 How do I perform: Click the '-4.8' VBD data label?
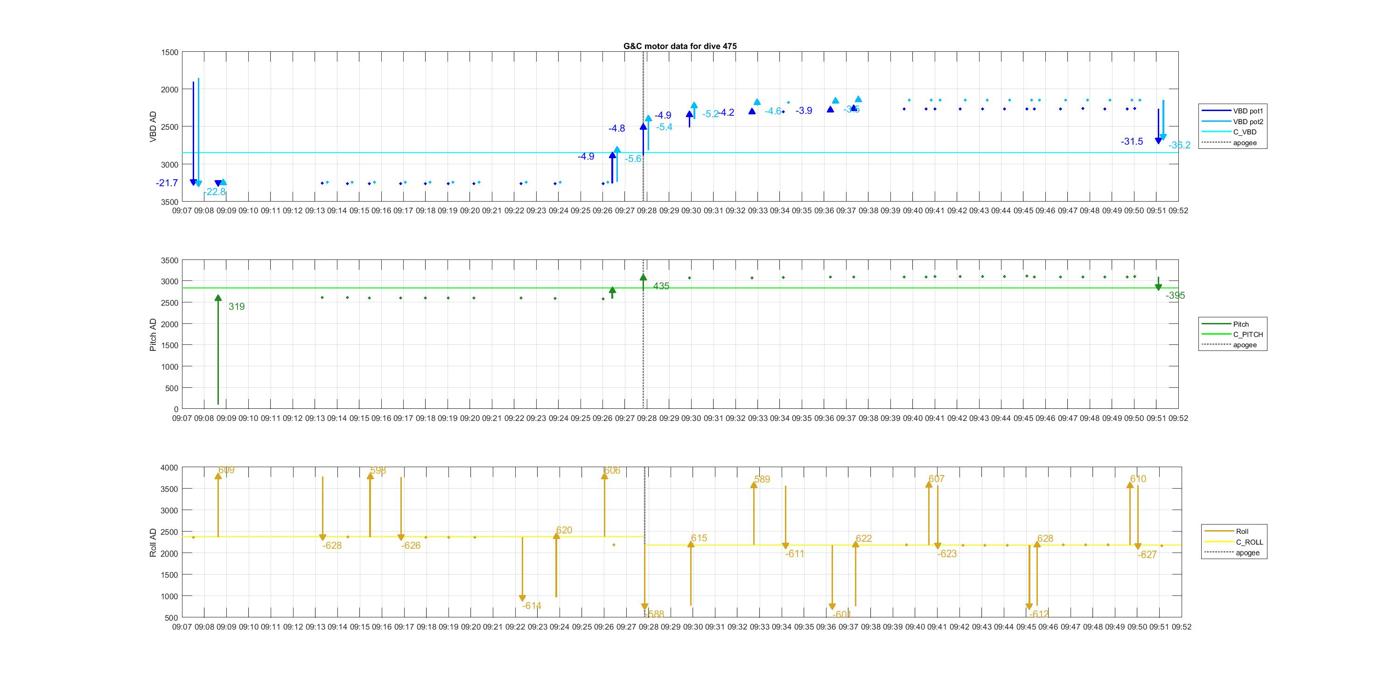coord(617,128)
